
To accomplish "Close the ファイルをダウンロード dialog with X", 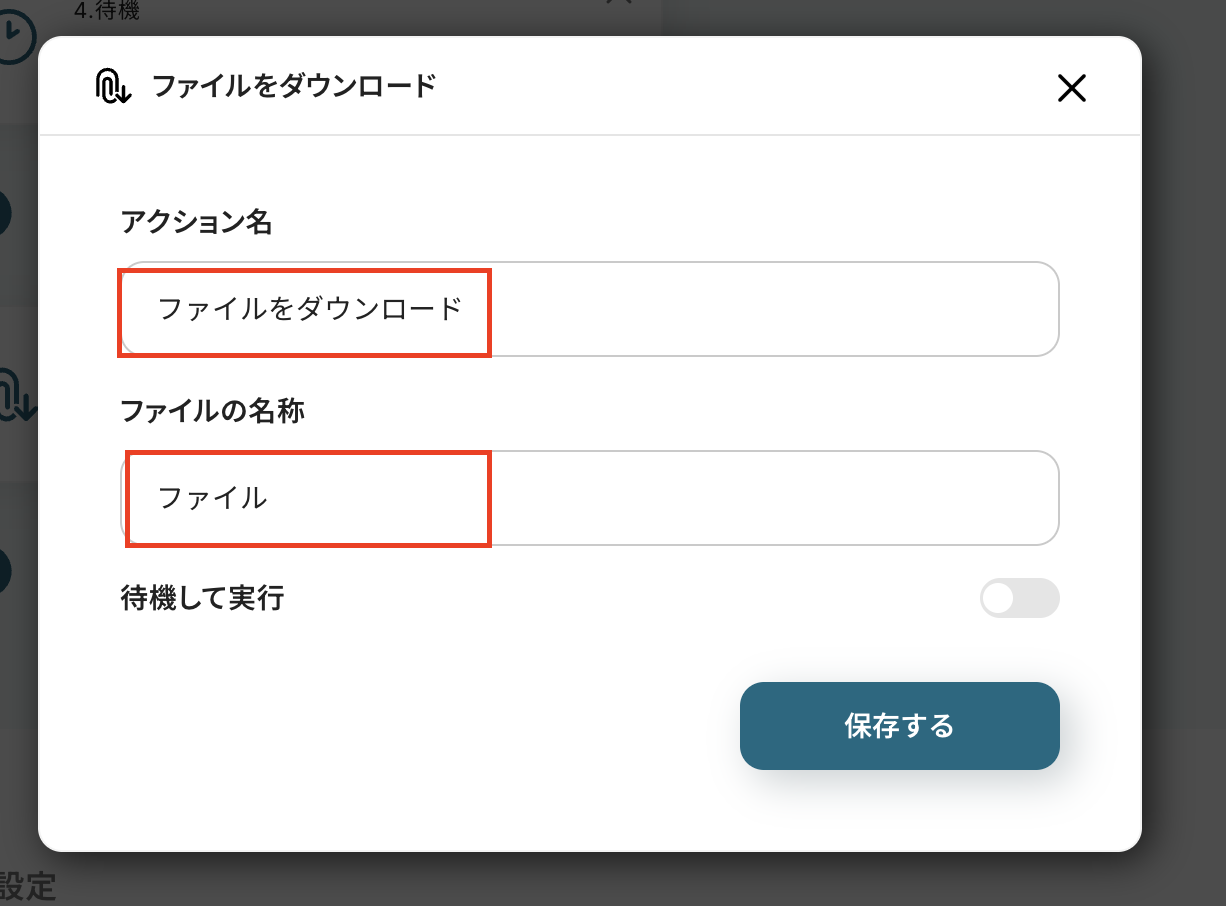I will pyautogui.click(x=1071, y=89).
